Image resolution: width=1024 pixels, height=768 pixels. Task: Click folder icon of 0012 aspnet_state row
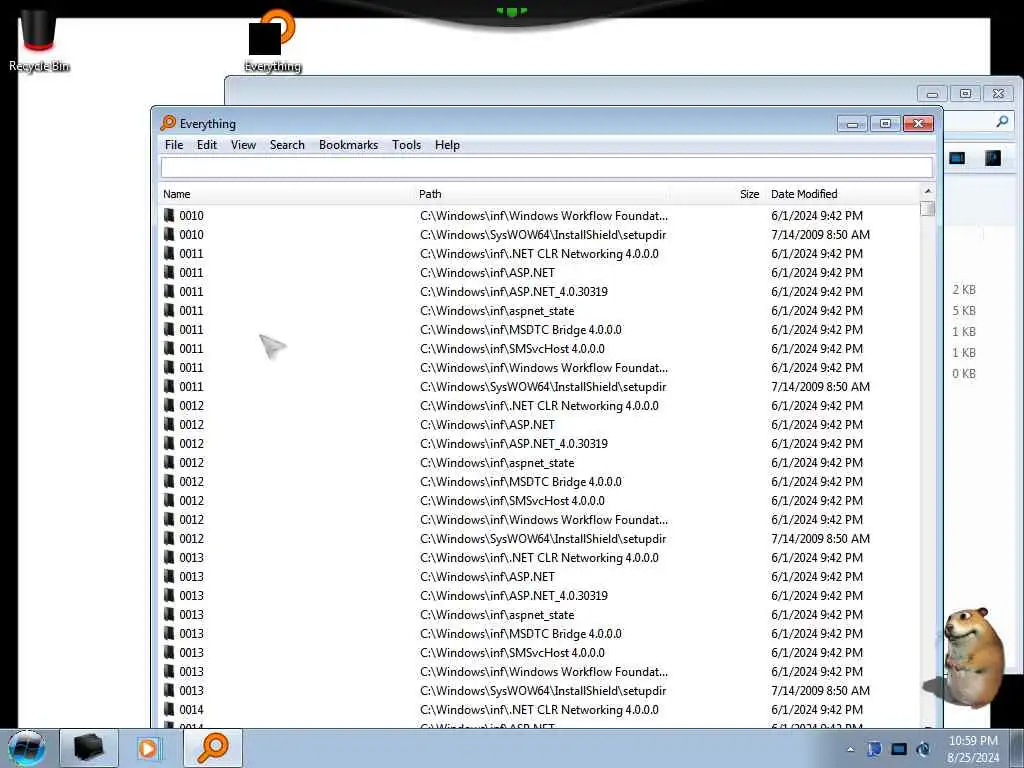[169, 462]
